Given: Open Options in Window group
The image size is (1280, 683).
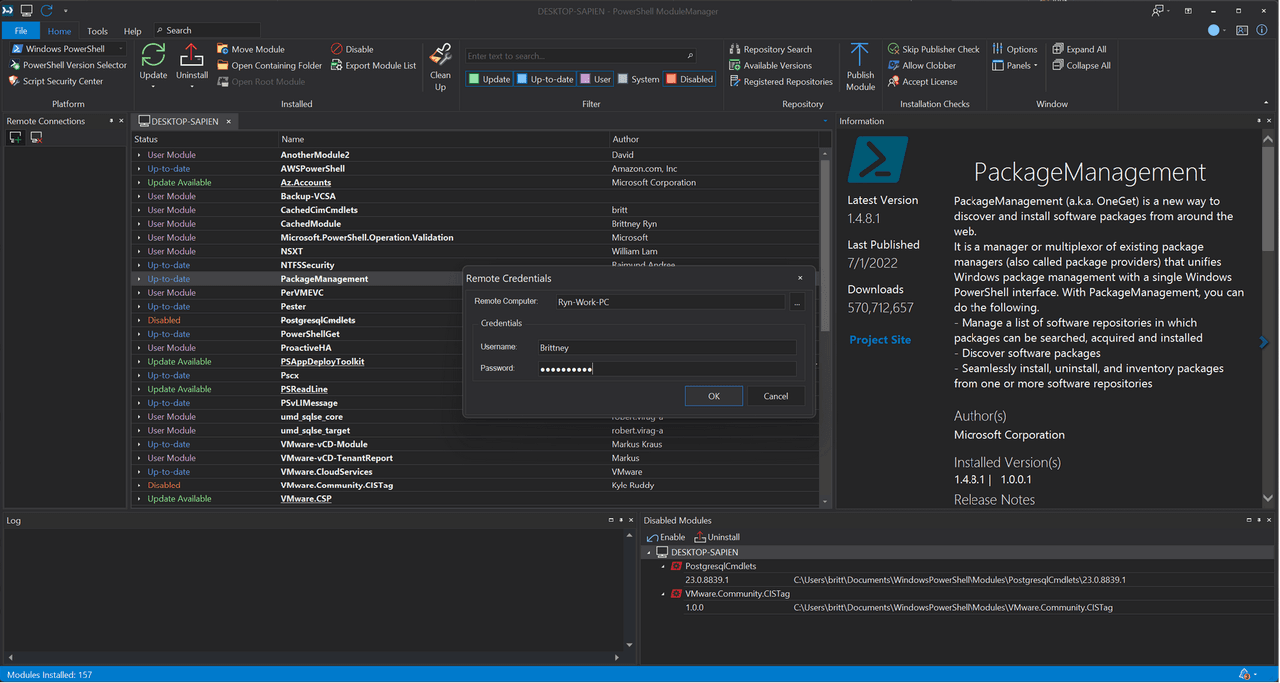Looking at the screenshot, I should 1015,49.
